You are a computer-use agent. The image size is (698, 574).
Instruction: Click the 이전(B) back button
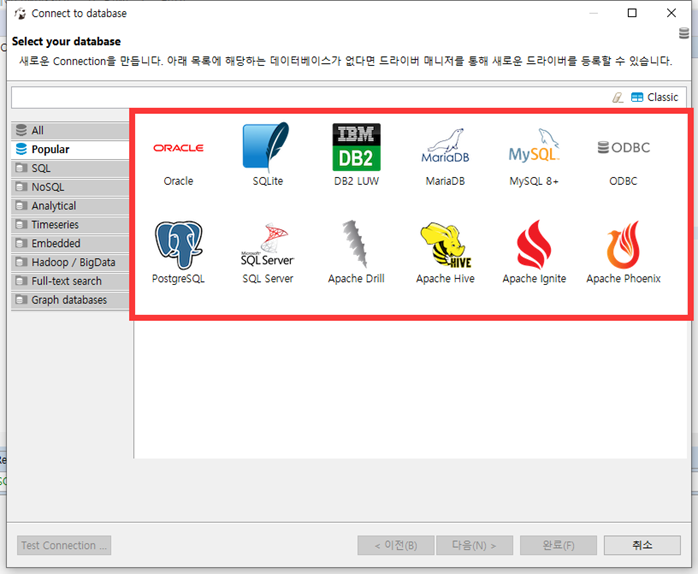tap(396, 545)
